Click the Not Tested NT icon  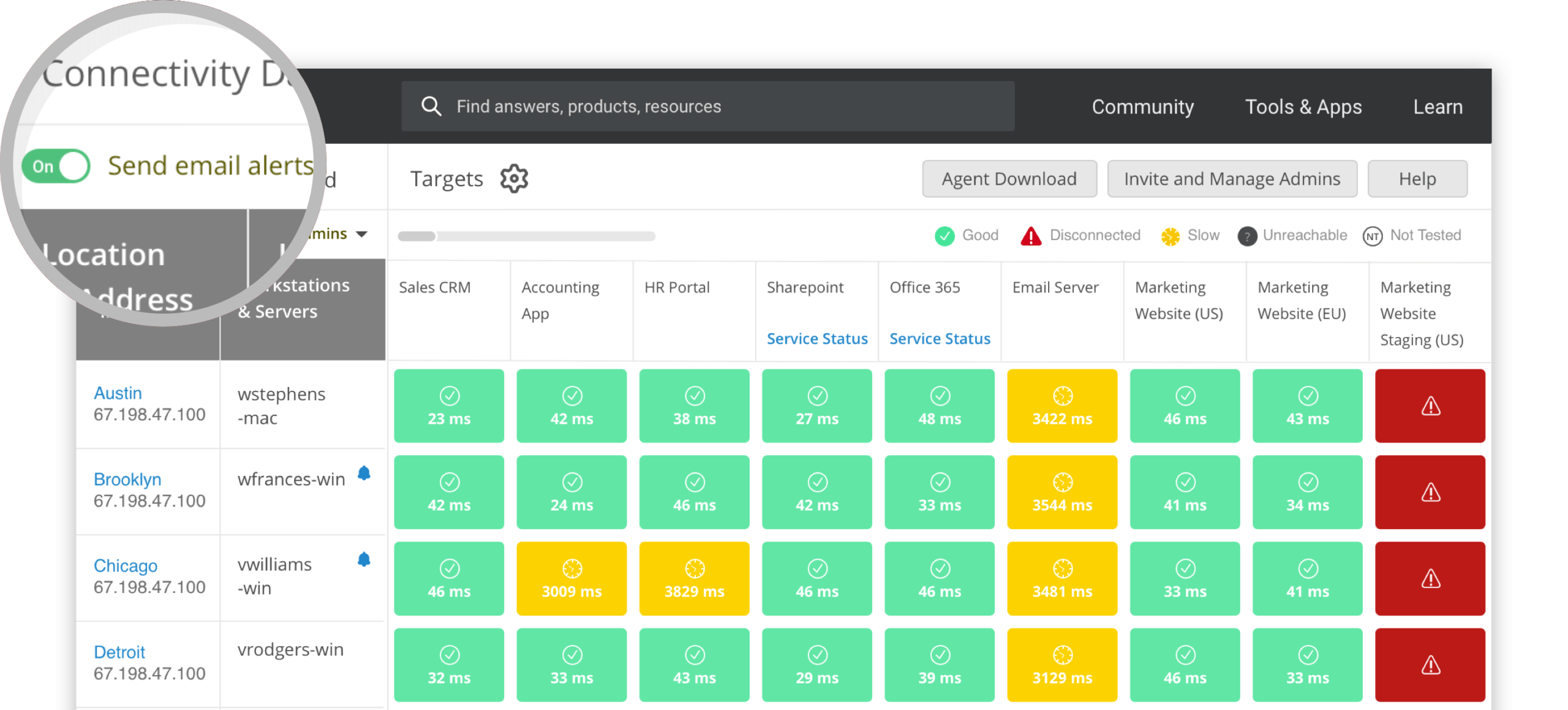[x=1372, y=236]
